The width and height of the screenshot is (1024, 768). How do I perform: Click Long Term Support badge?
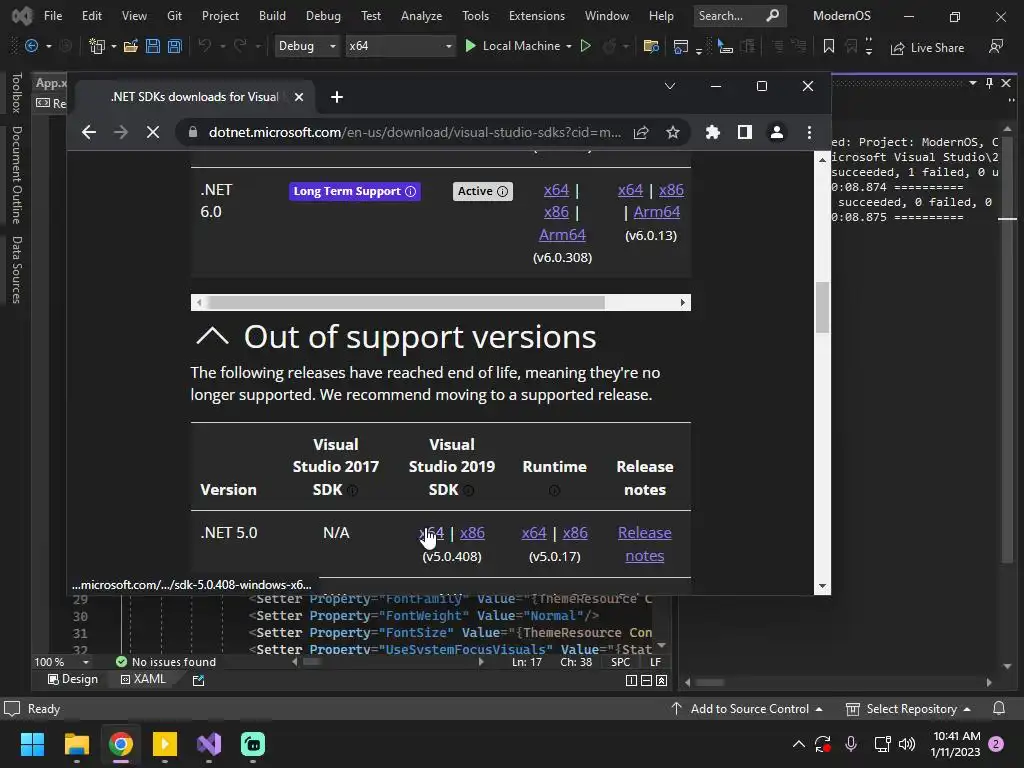coord(355,191)
